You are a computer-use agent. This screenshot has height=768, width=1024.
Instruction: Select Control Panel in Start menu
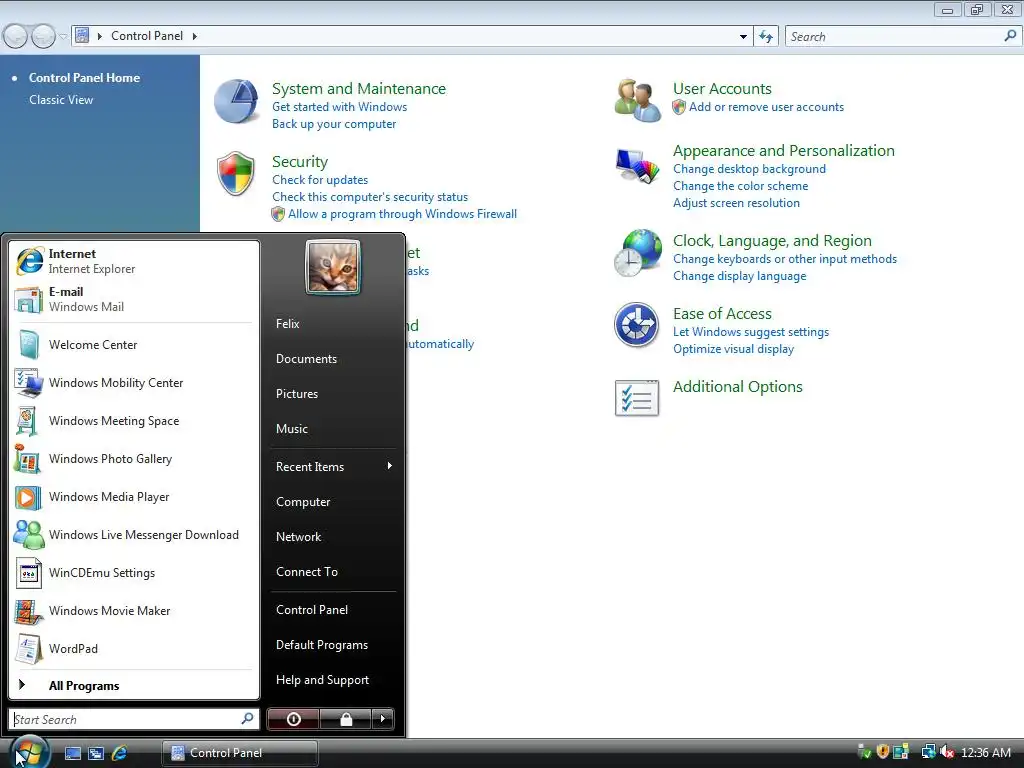(312, 610)
